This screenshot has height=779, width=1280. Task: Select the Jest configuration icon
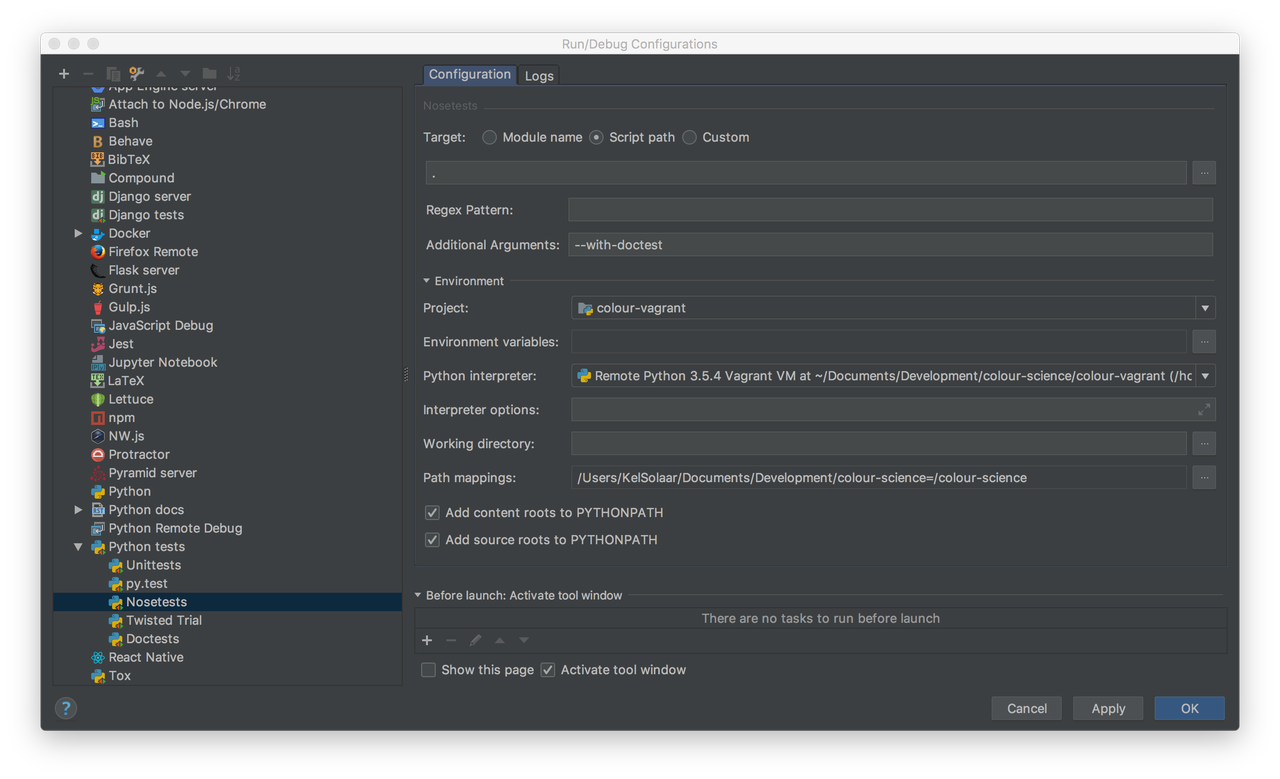pyautogui.click(x=97, y=344)
